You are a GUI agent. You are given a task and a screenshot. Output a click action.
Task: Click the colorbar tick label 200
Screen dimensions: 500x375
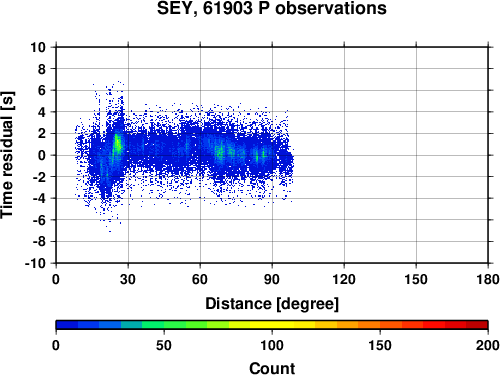(488, 345)
